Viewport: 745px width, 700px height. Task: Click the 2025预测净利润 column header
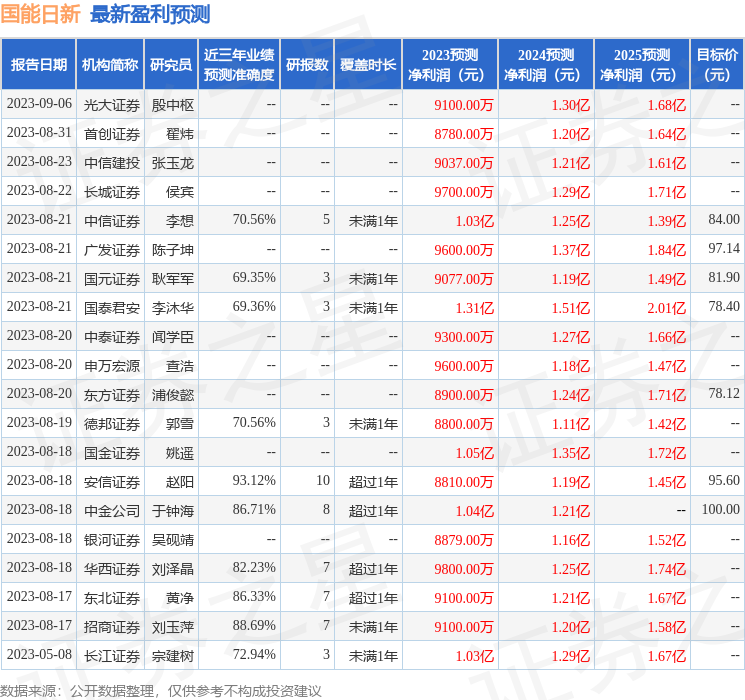tap(642, 65)
